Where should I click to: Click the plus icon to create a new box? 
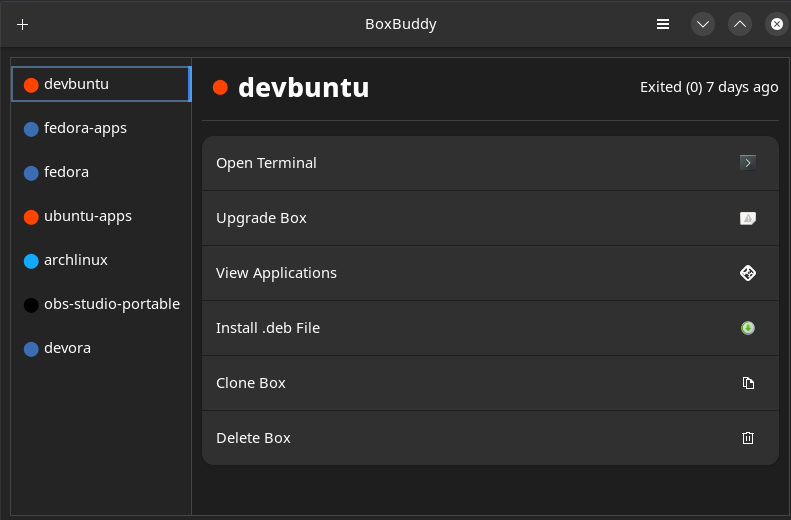(x=23, y=24)
